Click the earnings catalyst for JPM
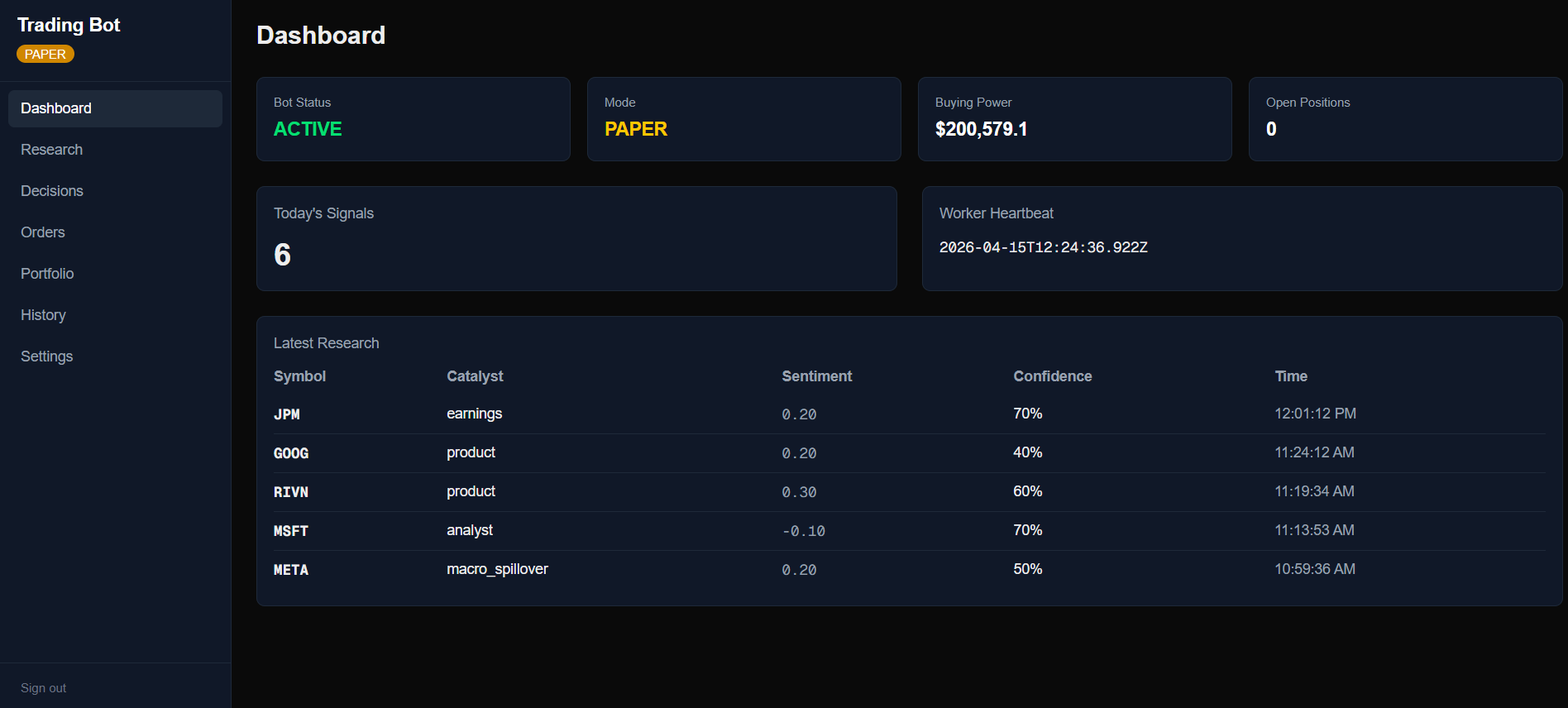This screenshot has width=1568, height=708. pyautogui.click(x=474, y=414)
